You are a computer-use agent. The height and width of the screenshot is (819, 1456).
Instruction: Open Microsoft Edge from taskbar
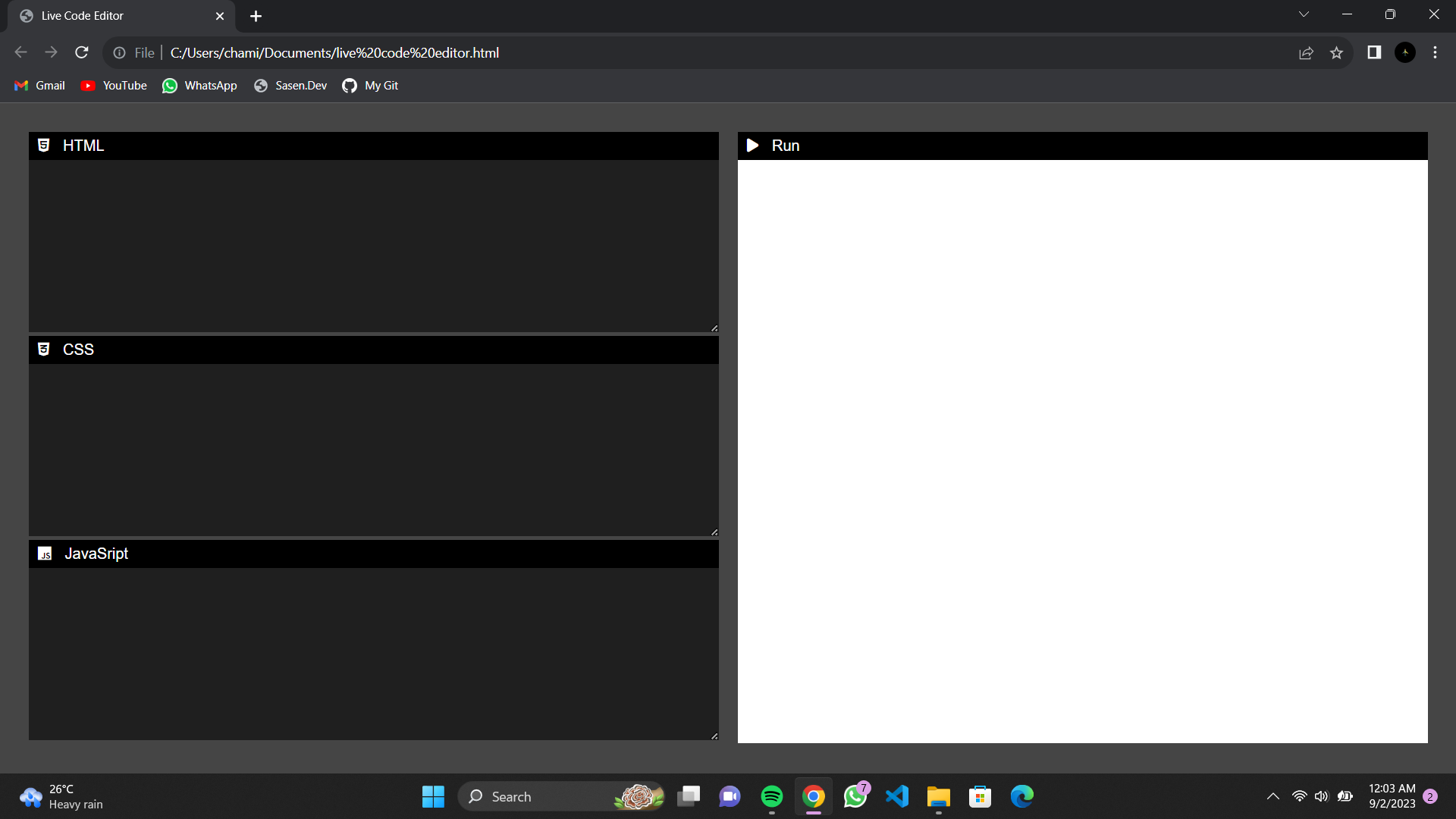coord(1022,796)
